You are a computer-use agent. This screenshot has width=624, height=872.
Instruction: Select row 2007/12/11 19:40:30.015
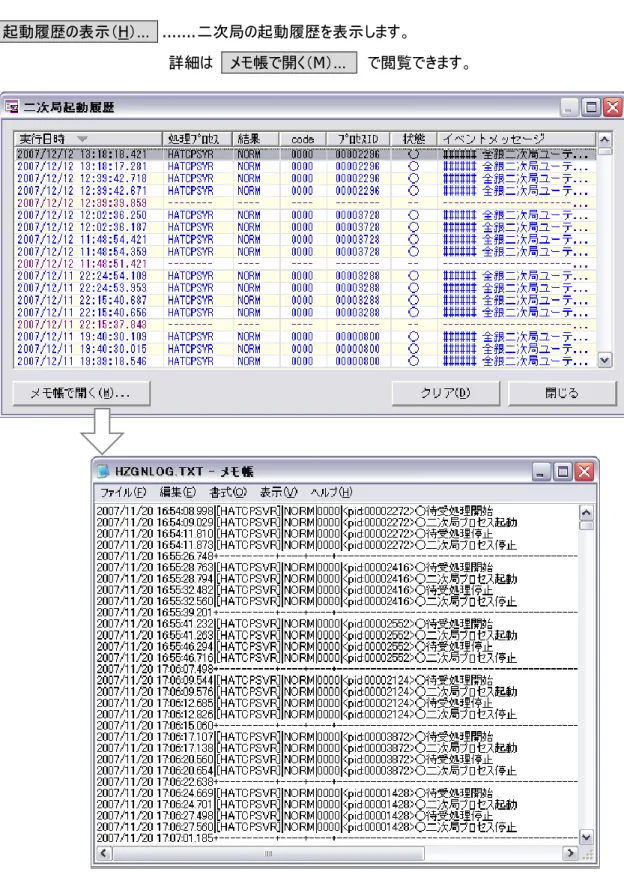click(305, 349)
